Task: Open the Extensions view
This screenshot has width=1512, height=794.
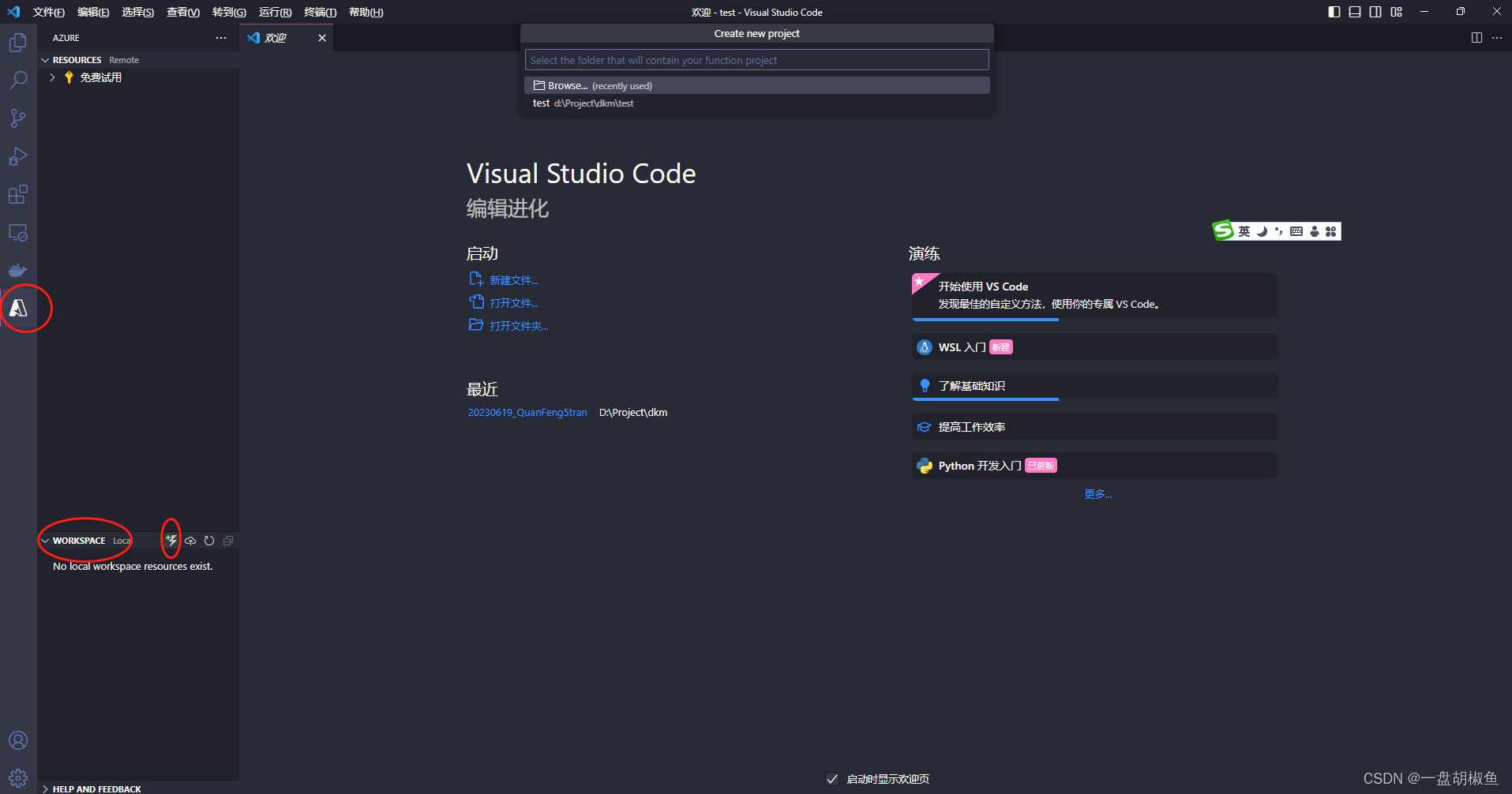Action: 18,194
